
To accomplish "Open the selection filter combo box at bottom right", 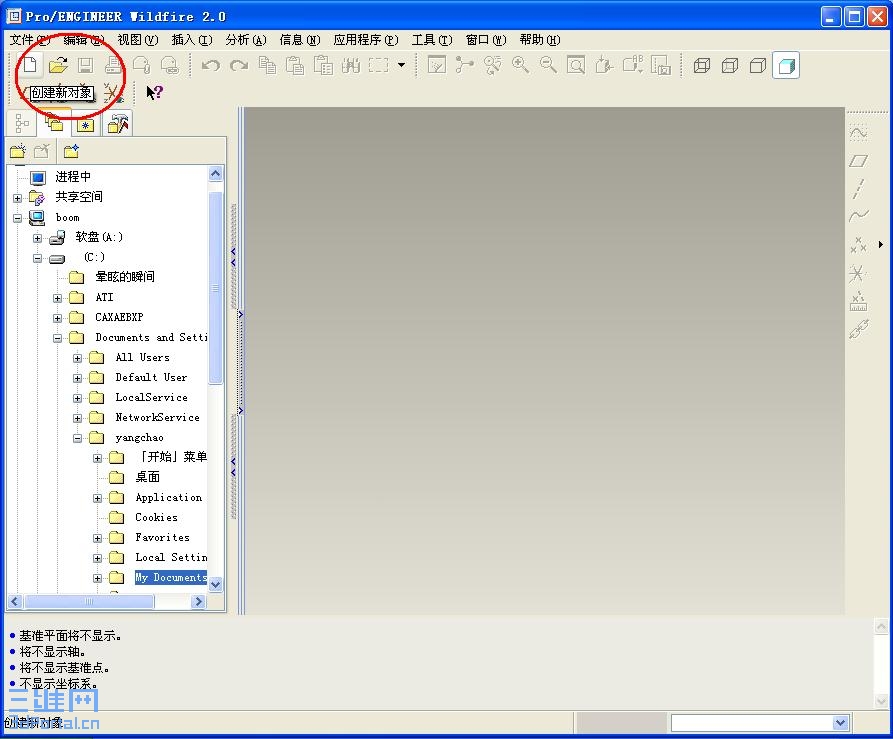I will pyautogui.click(x=760, y=723).
